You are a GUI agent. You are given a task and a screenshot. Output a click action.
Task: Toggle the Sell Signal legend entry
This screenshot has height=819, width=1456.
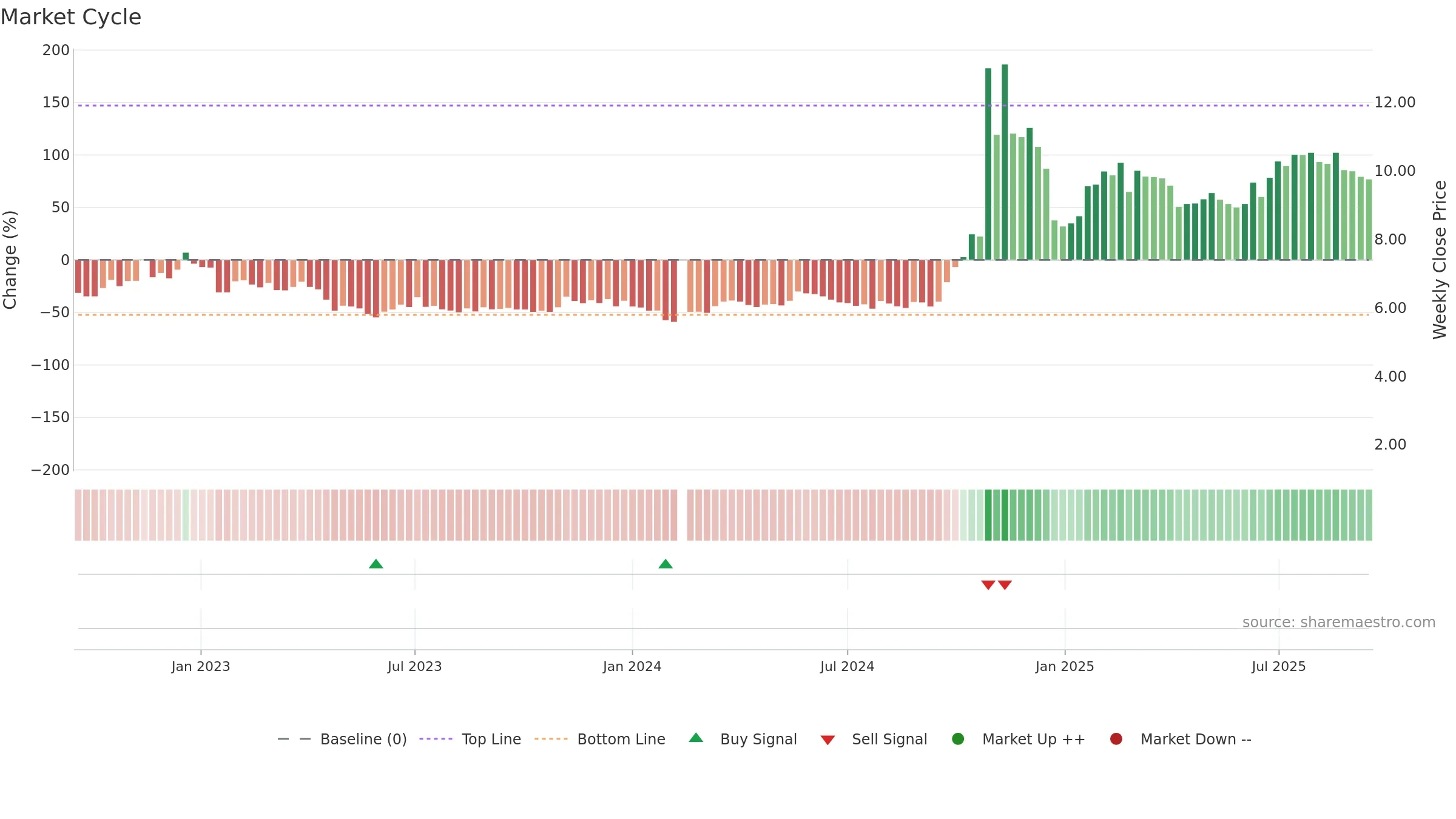874,739
